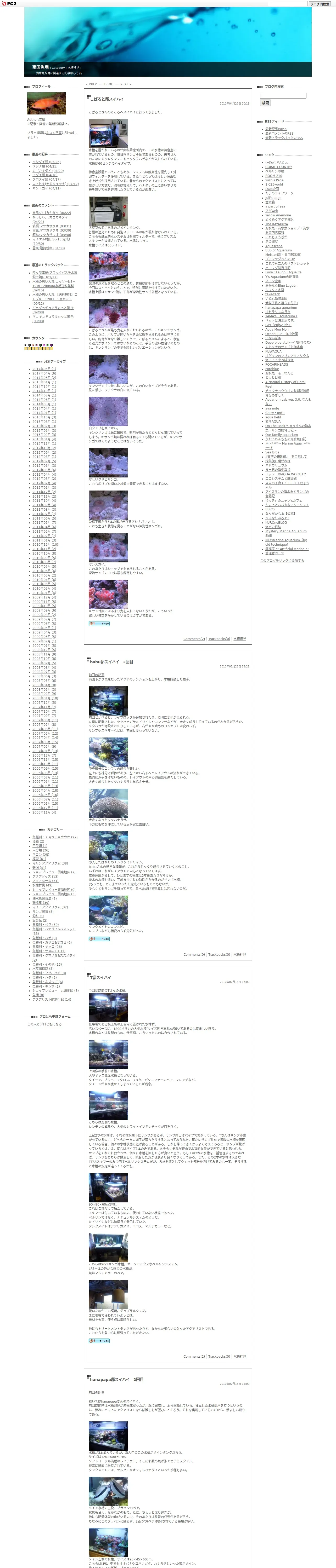Open a part of sea link

[275, 206]
